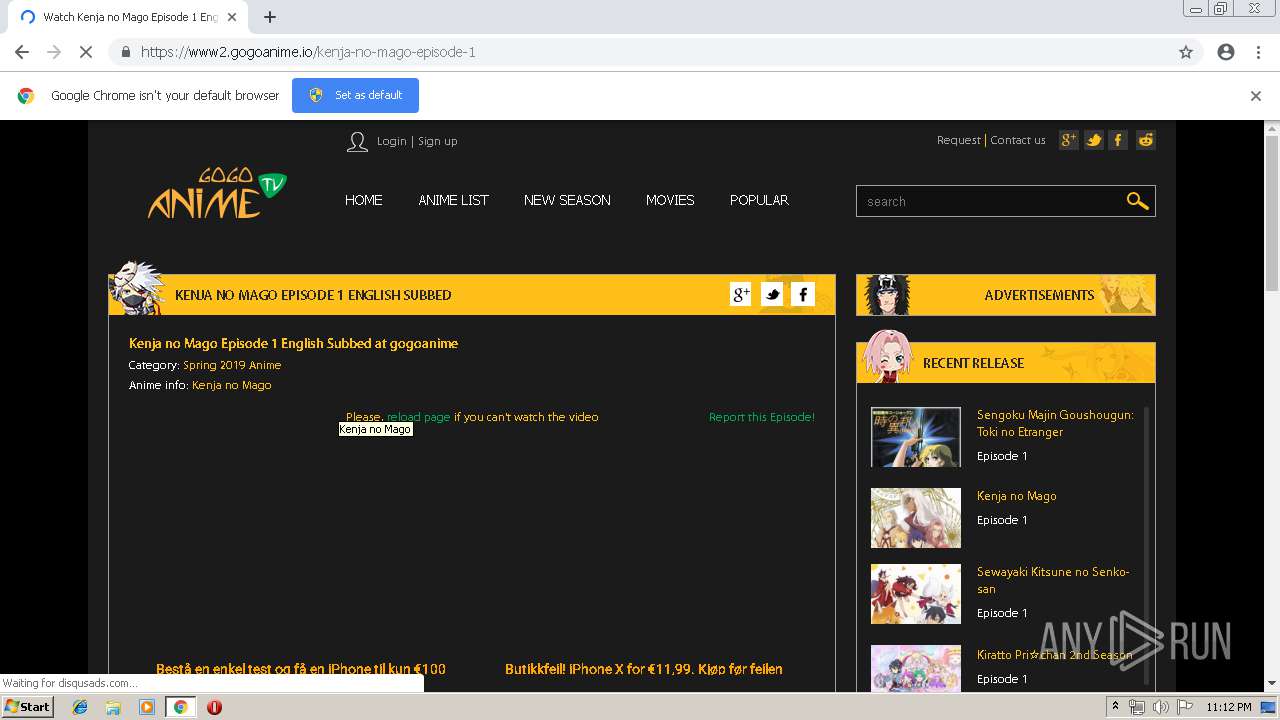
Task: Click the iPhone X €11,99 ad link
Action: tap(644, 669)
